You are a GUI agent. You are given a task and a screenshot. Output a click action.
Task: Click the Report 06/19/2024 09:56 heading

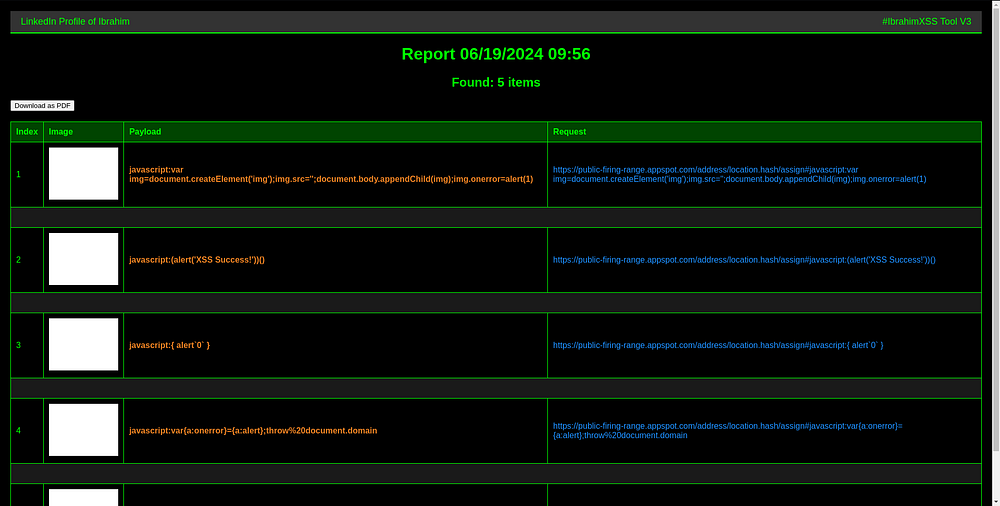pyautogui.click(x=496, y=54)
